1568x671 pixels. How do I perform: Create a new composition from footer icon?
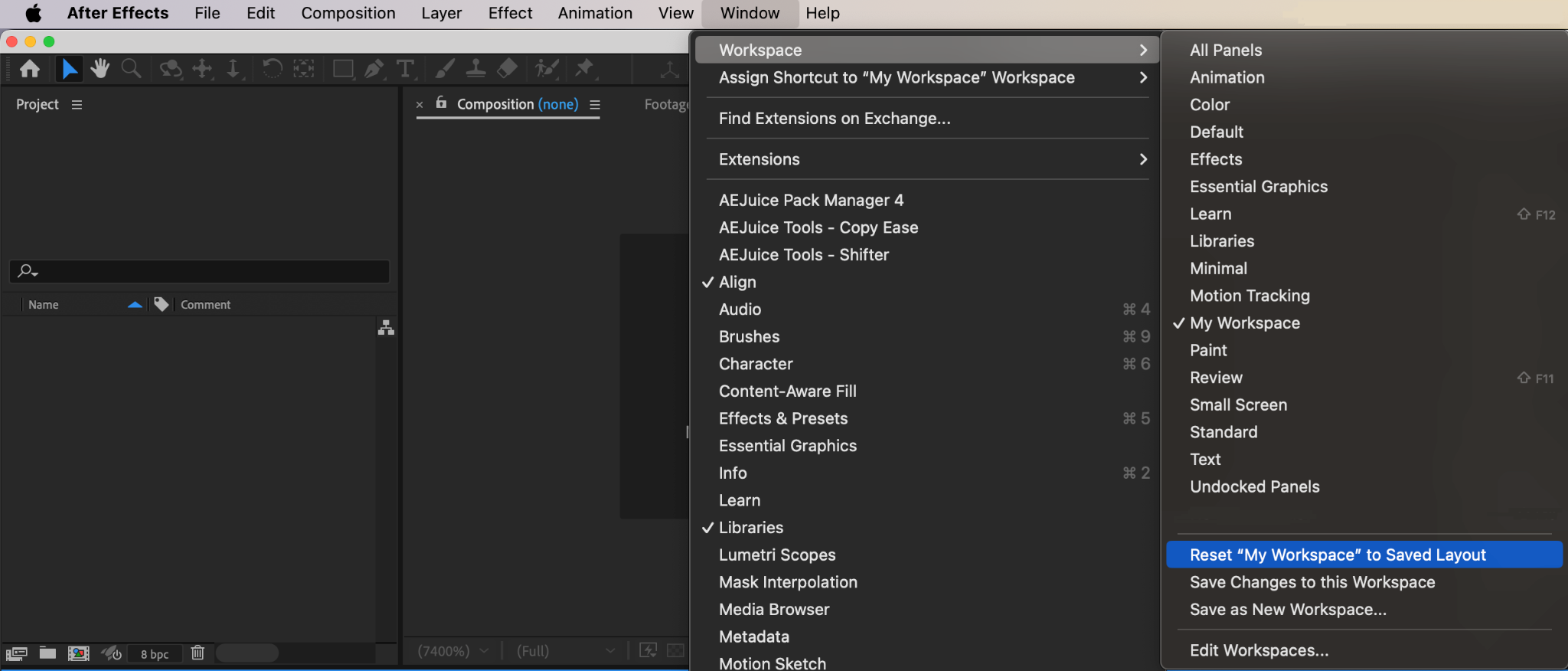coord(78,653)
